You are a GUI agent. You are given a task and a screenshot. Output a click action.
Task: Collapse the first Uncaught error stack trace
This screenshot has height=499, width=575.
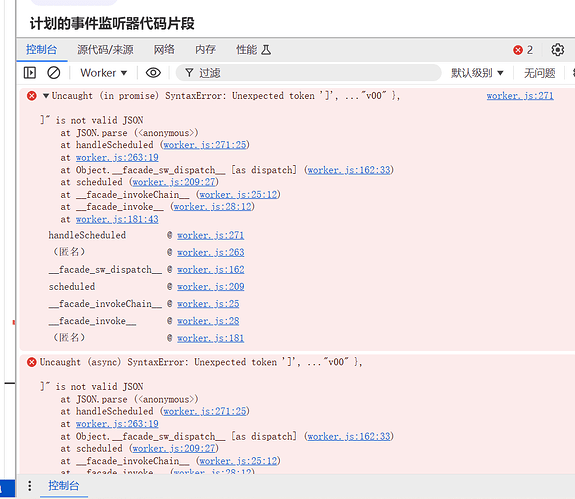(46, 96)
